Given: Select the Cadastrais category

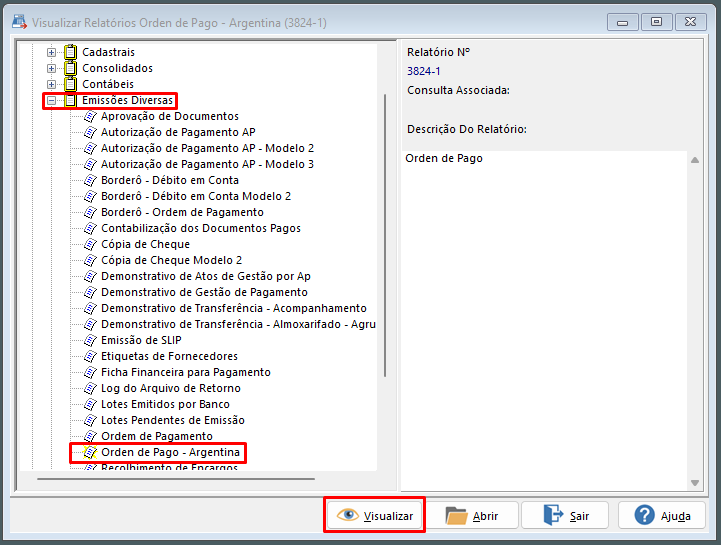Looking at the screenshot, I should click(x=109, y=52).
